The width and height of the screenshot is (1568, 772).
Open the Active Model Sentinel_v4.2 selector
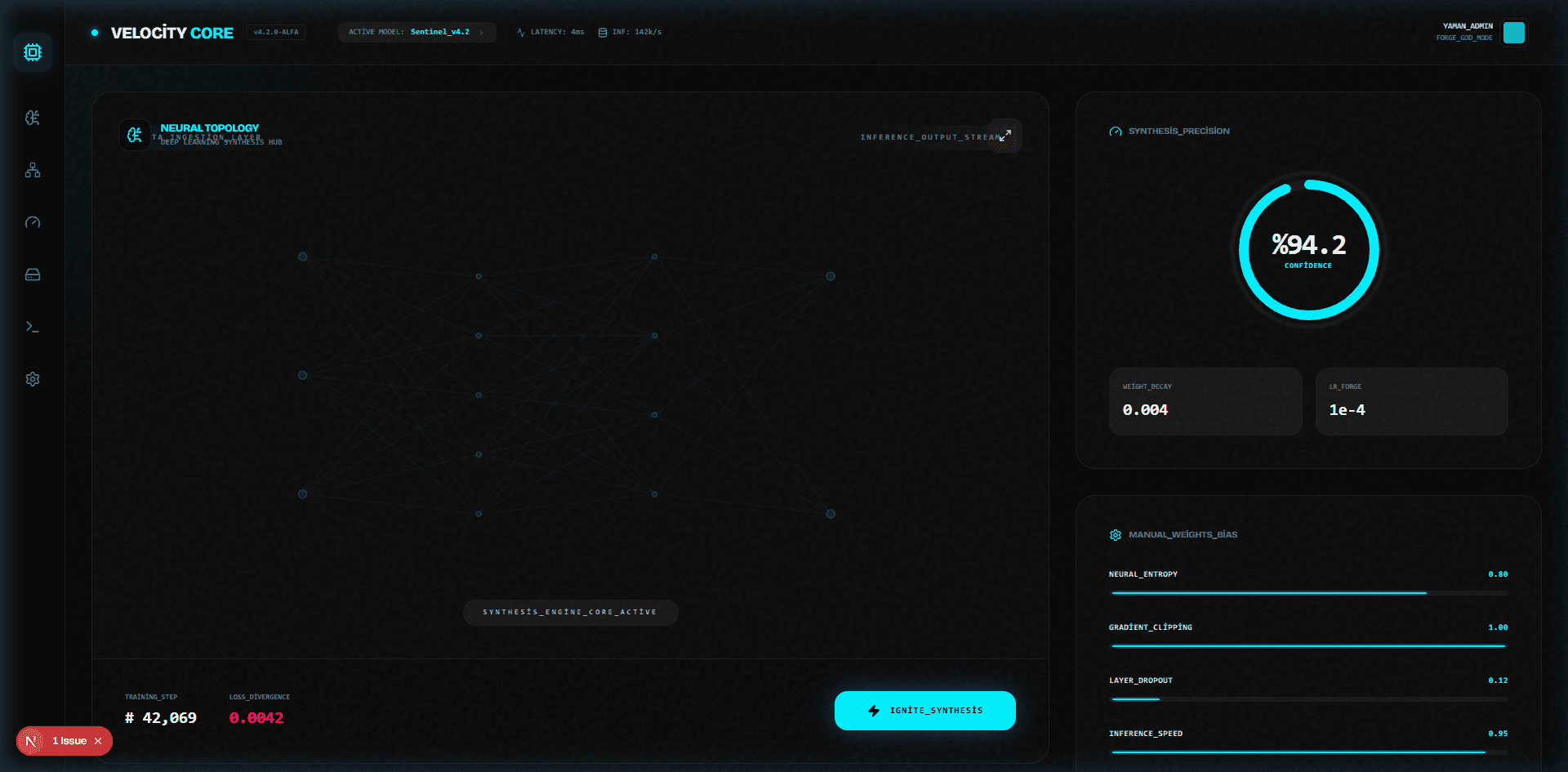416,33
